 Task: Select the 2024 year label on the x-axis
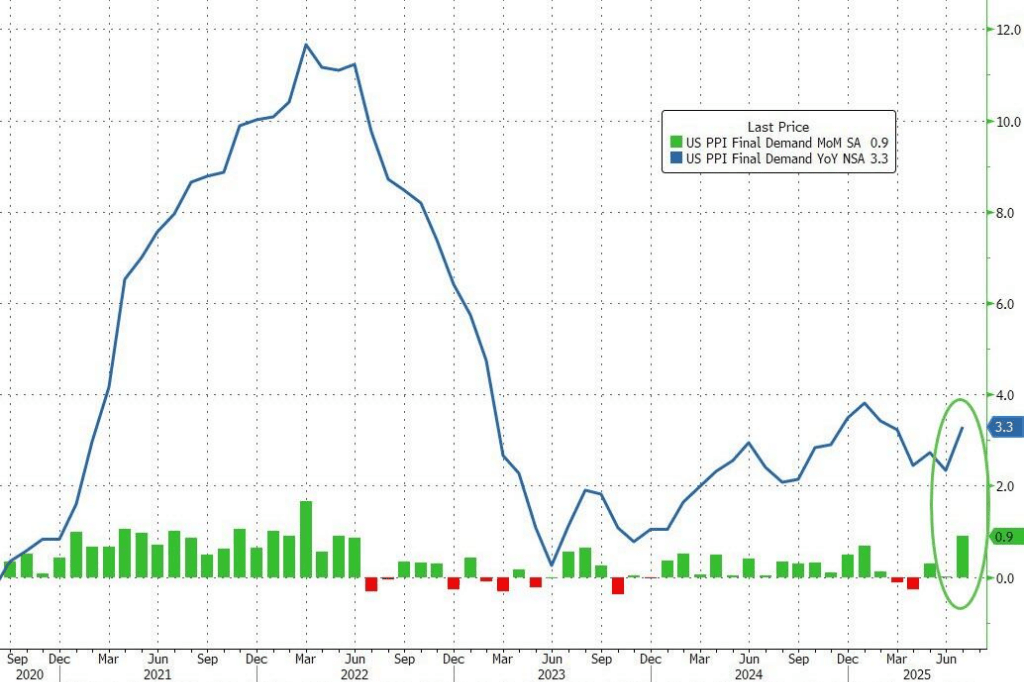(x=749, y=675)
